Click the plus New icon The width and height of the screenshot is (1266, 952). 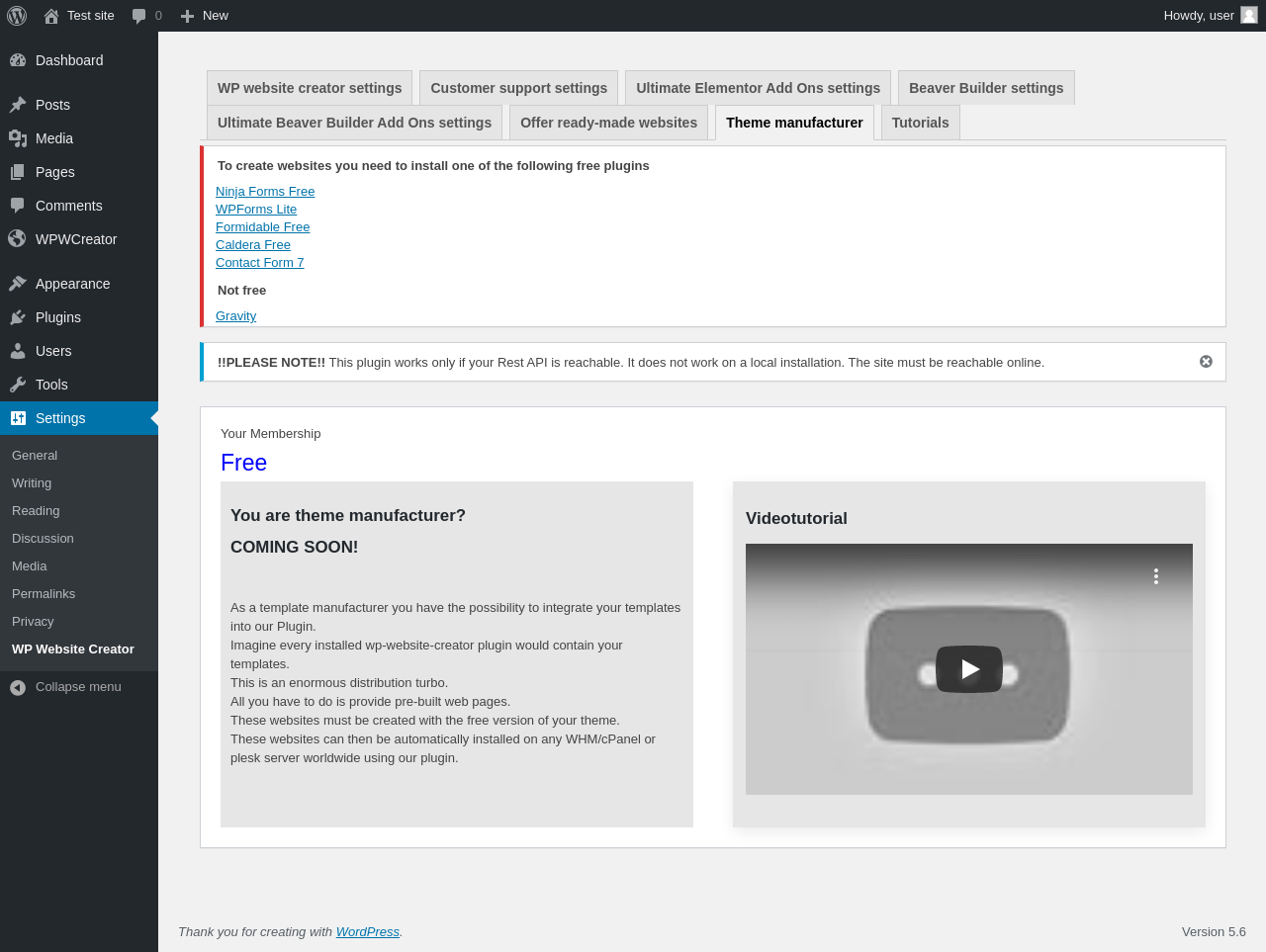tap(187, 16)
